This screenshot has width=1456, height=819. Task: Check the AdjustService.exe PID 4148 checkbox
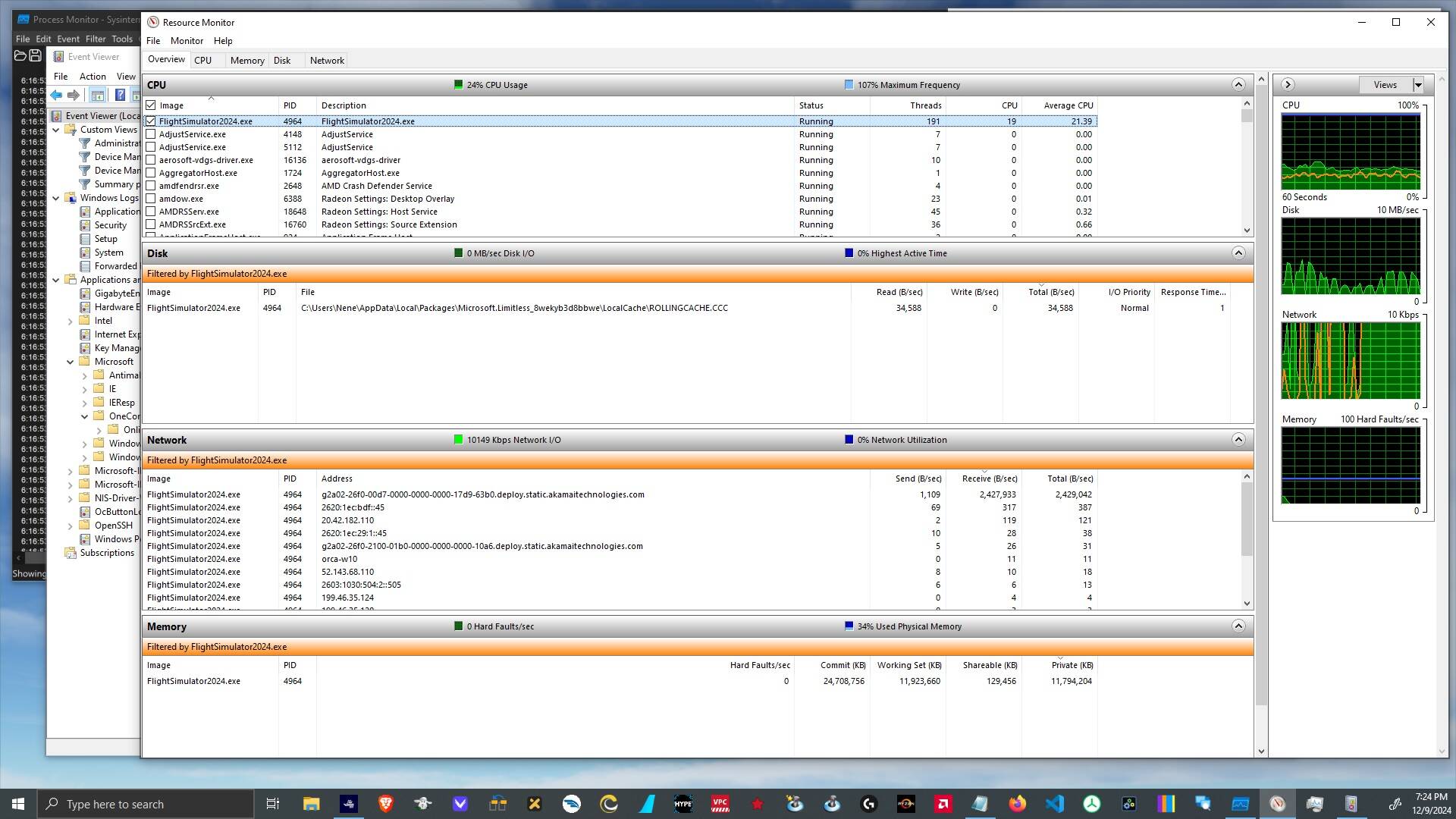(x=151, y=134)
